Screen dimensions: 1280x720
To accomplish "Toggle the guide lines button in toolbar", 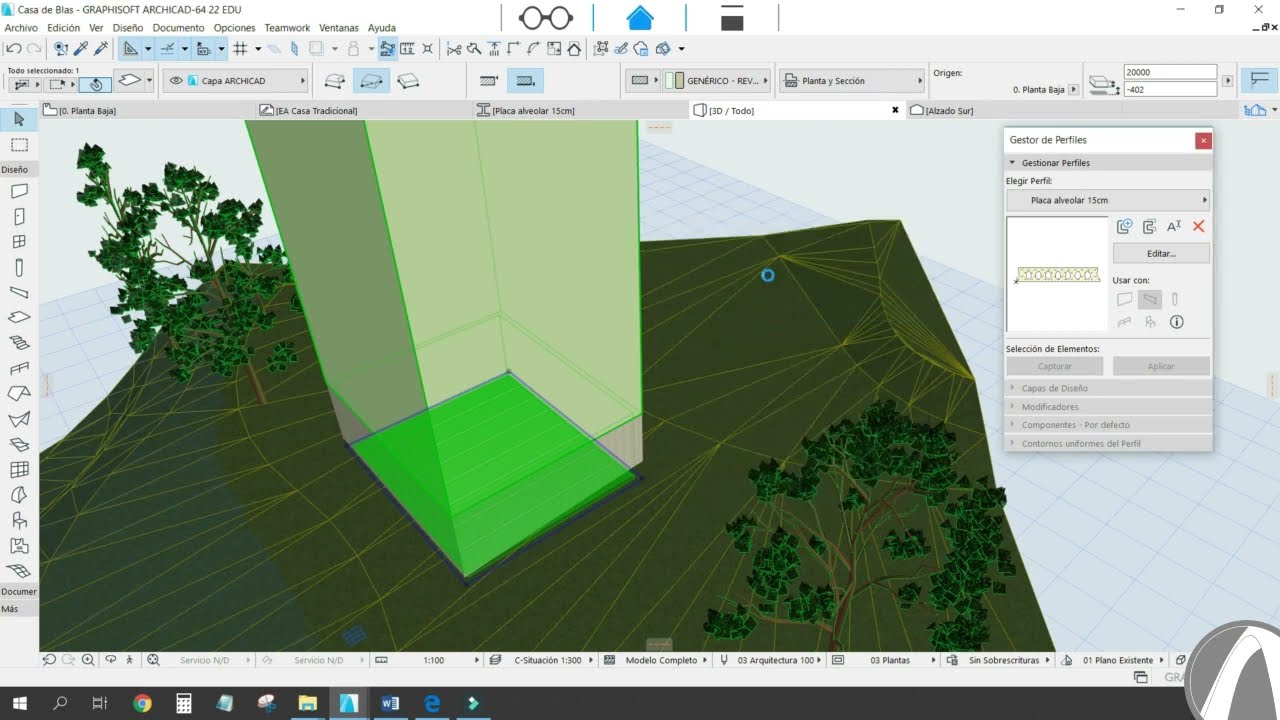I will (130, 48).
